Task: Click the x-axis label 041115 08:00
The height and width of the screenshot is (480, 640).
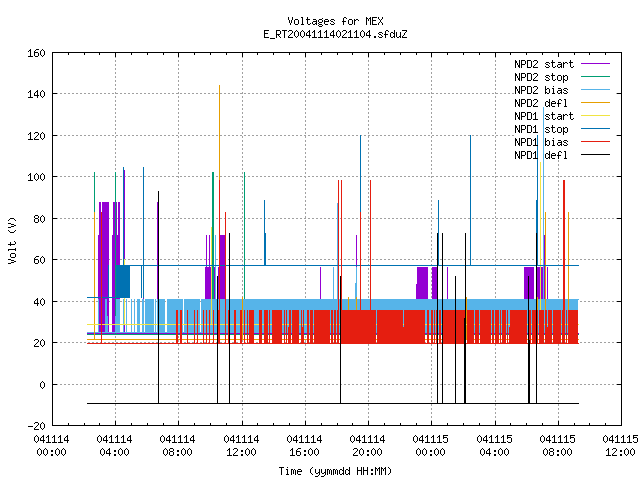Action: coord(558,446)
